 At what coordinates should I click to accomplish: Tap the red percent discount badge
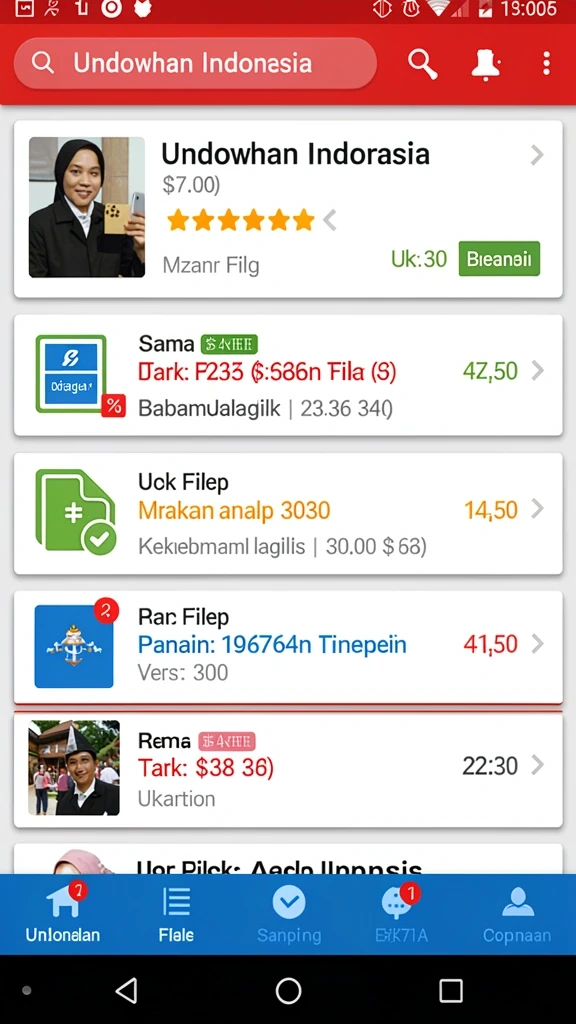pyautogui.click(x=113, y=406)
